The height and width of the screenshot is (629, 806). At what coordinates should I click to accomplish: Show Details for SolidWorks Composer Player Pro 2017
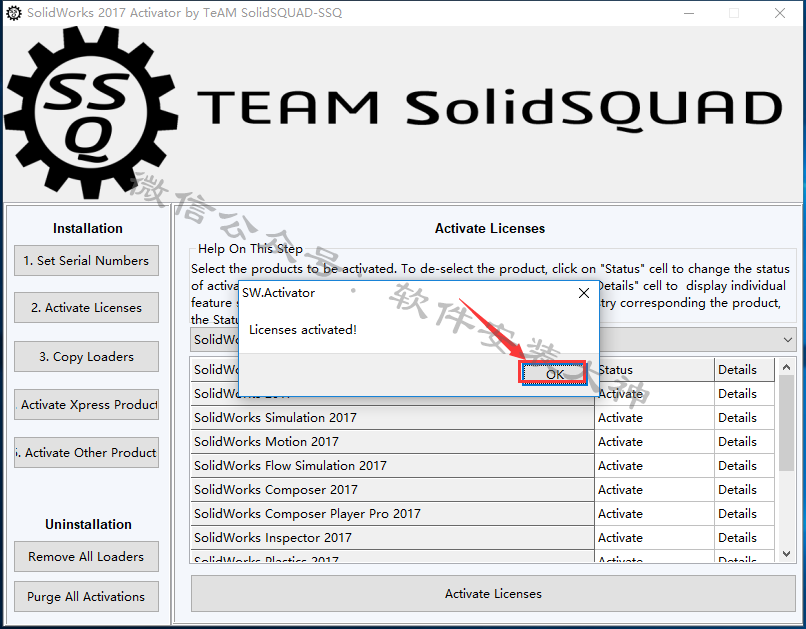[x=744, y=514]
